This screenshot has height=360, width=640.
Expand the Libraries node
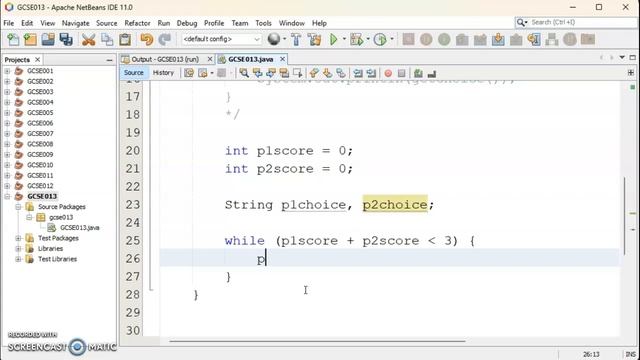[18, 249]
